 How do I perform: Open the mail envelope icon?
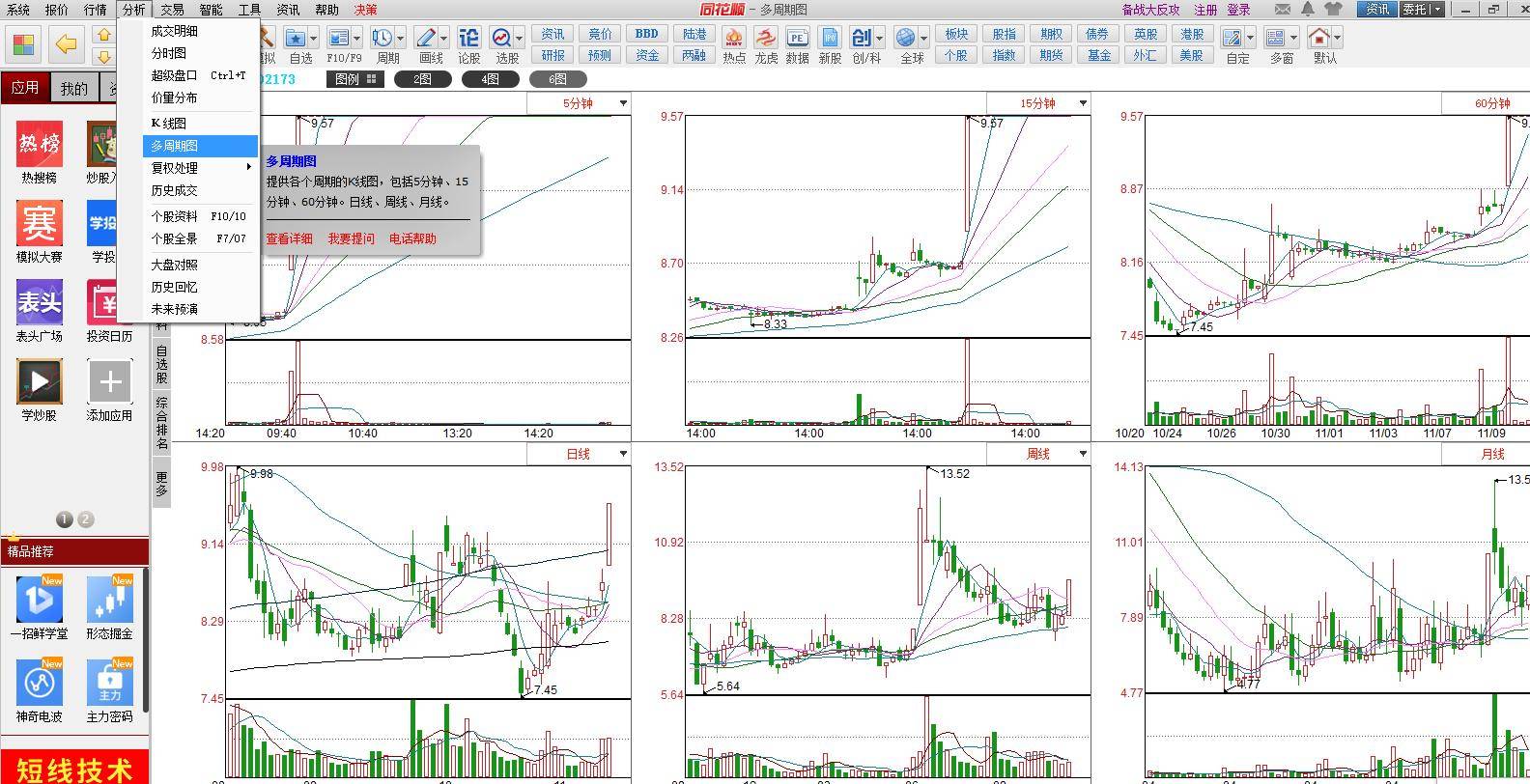(x=1283, y=10)
